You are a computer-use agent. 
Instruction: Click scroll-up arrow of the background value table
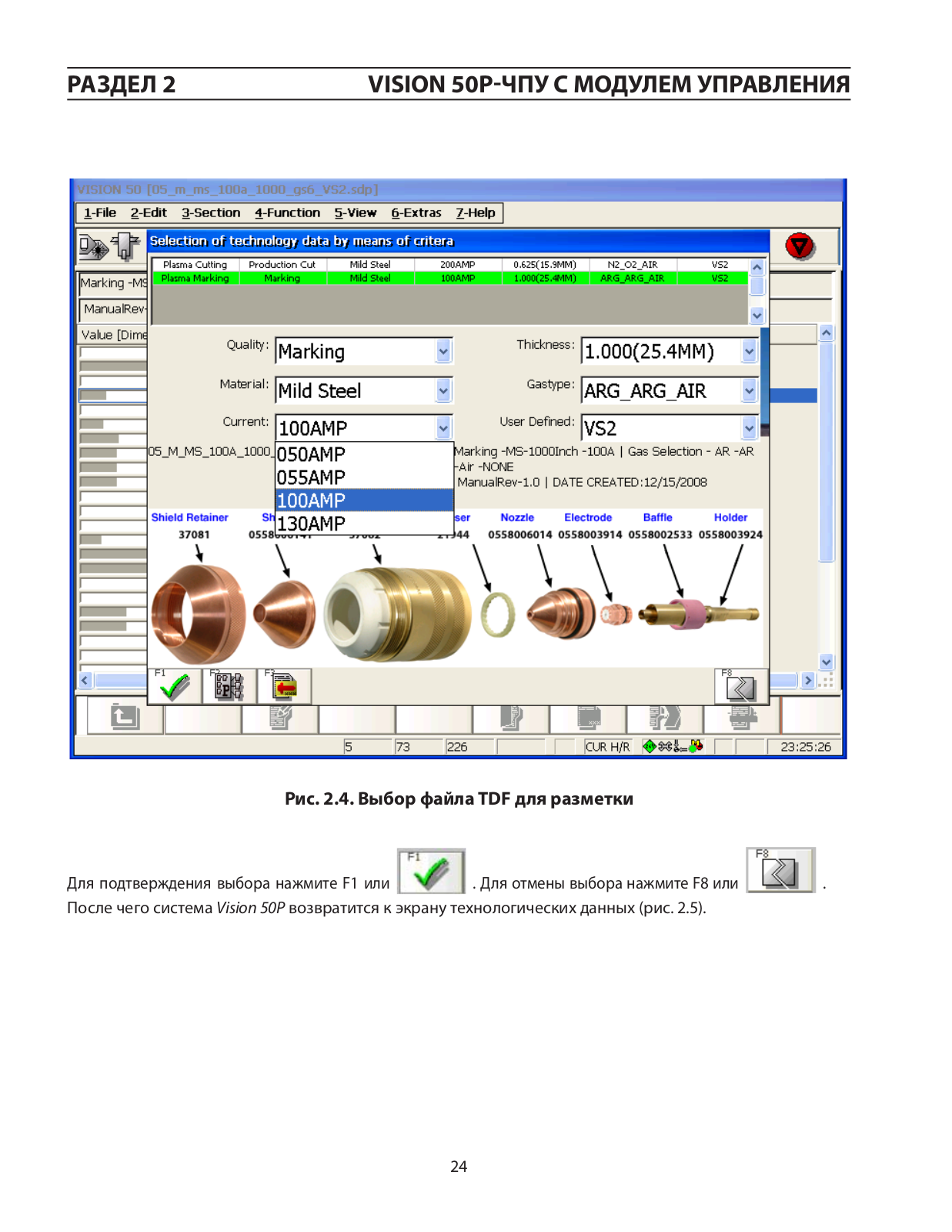click(x=827, y=333)
